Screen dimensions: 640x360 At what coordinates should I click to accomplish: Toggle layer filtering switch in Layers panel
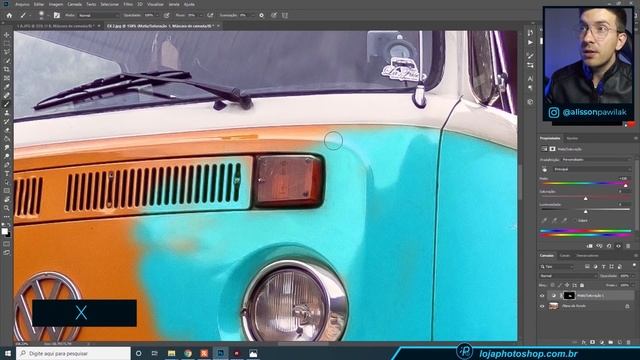(634, 265)
